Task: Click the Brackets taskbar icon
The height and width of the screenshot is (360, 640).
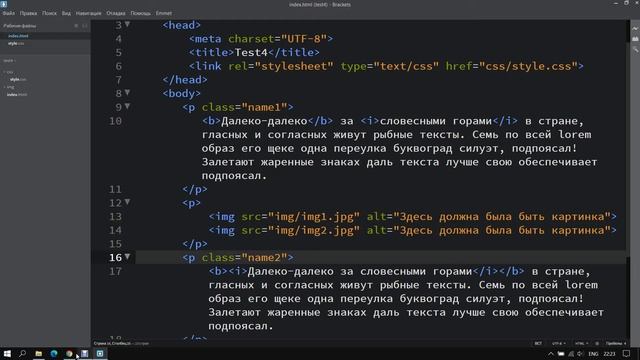Action: (x=100, y=353)
